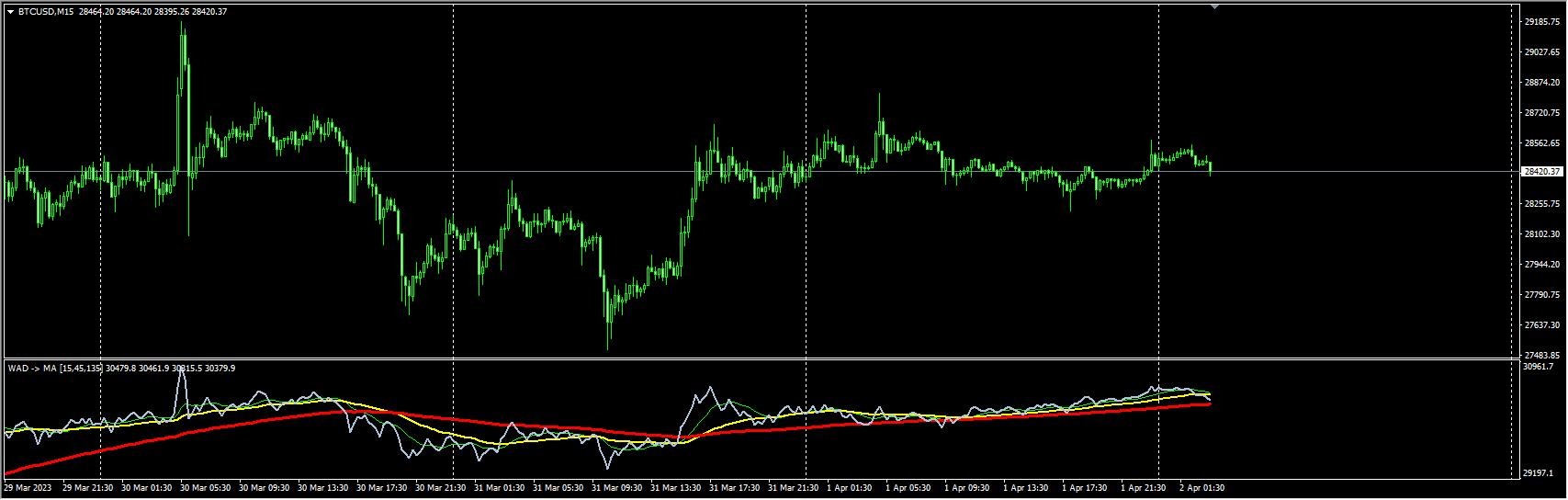The height and width of the screenshot is (500, 1568).
Task: Click the 30 Mar 05:30 time label
Action: (x=205, y=488)
